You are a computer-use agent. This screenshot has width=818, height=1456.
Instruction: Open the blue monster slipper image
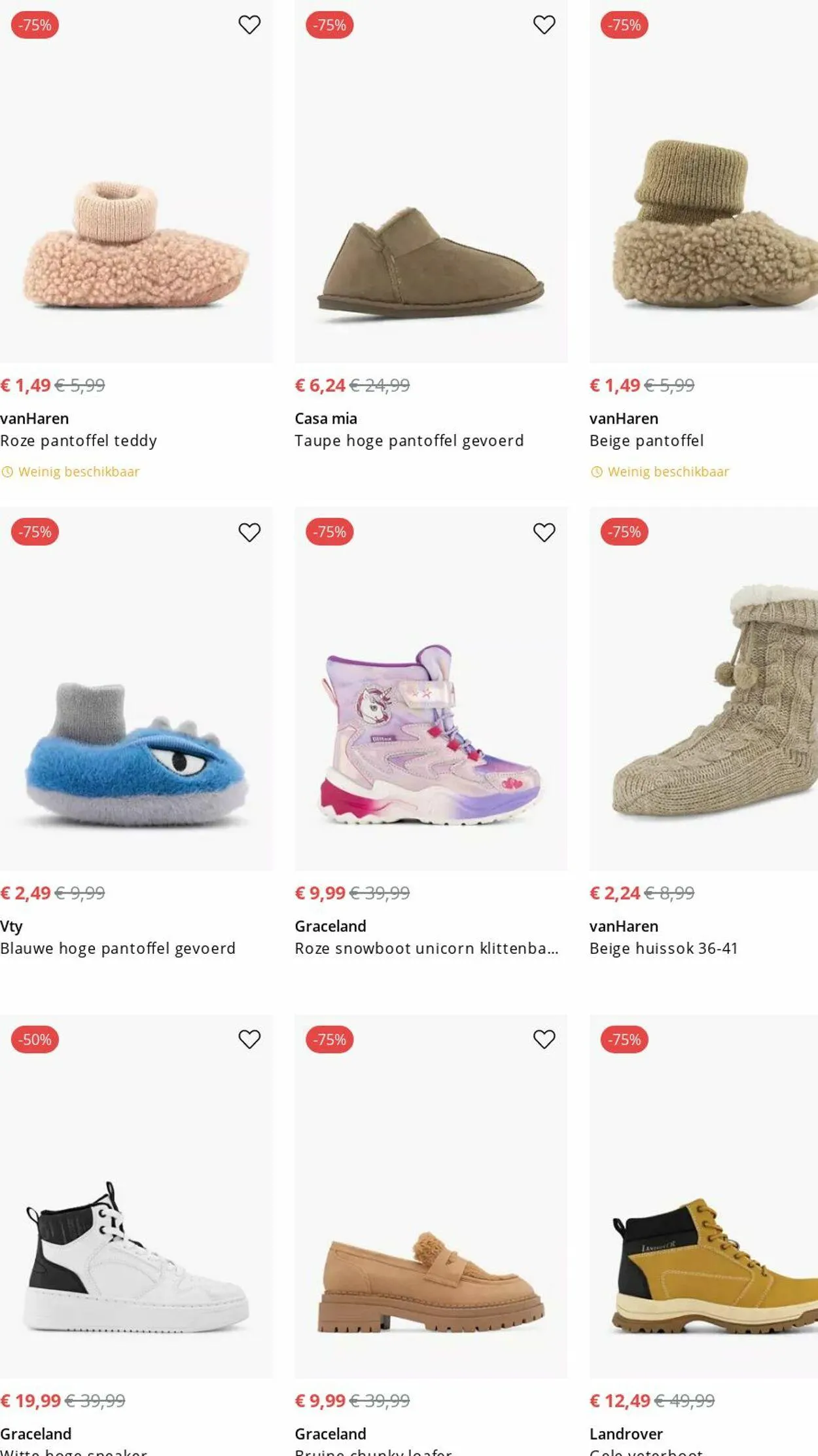(136, 753)
